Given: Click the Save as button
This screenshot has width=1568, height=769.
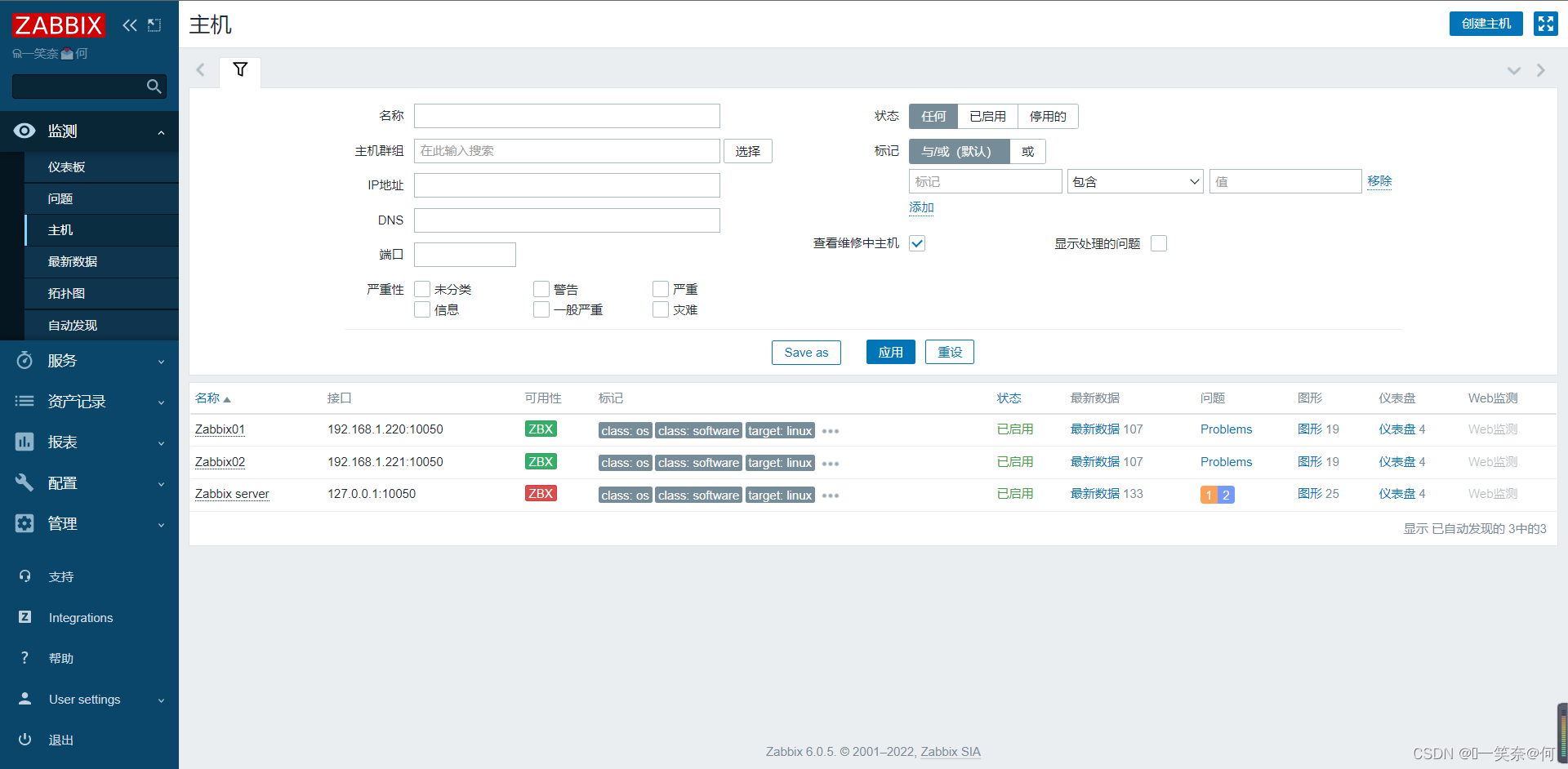Looking at the screenshot, I should click(806, 353).
